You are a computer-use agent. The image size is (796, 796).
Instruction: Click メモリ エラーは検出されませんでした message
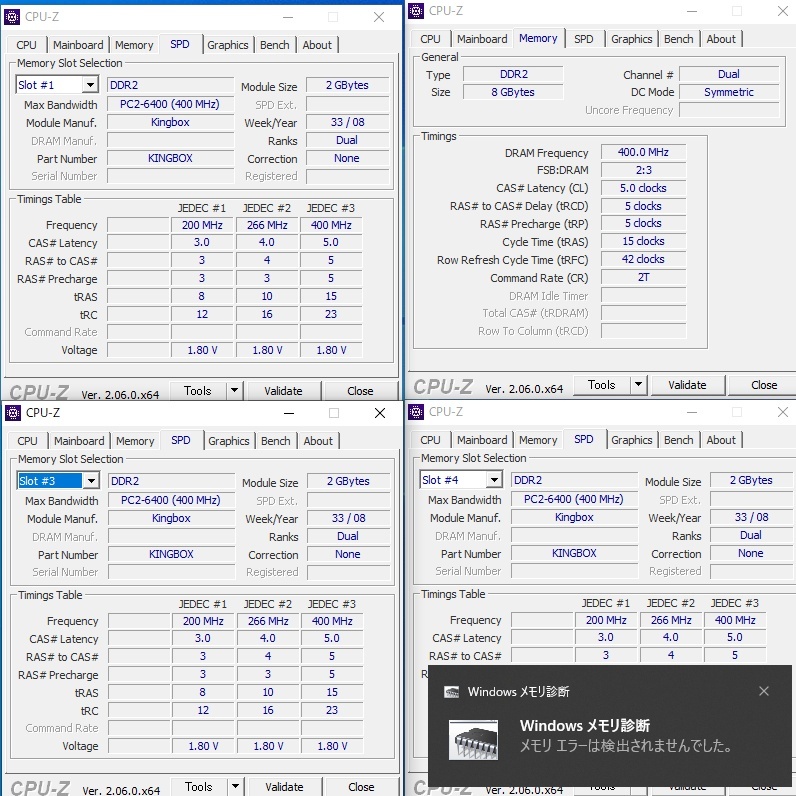click(626, 745)
